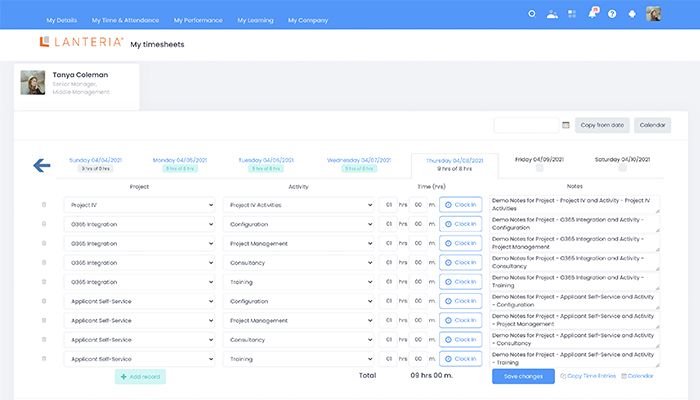Click the user avatar in top bar
Viewport: 700px width, 400px height.
click(654, 14)
